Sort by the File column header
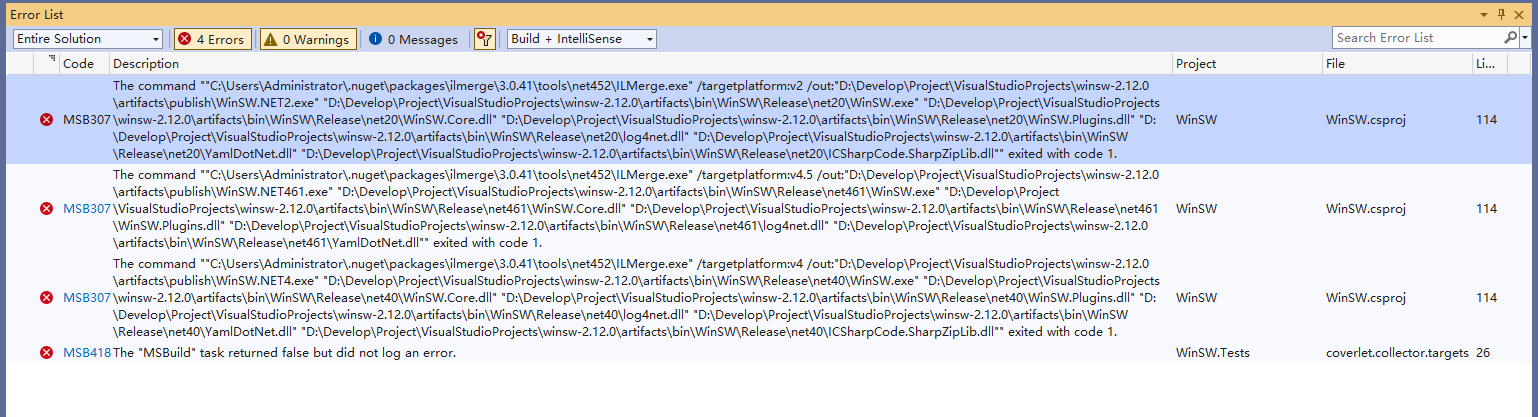Image resolution: width=1538 pixels, height=417 pixels. click(x=1396, y=63)
